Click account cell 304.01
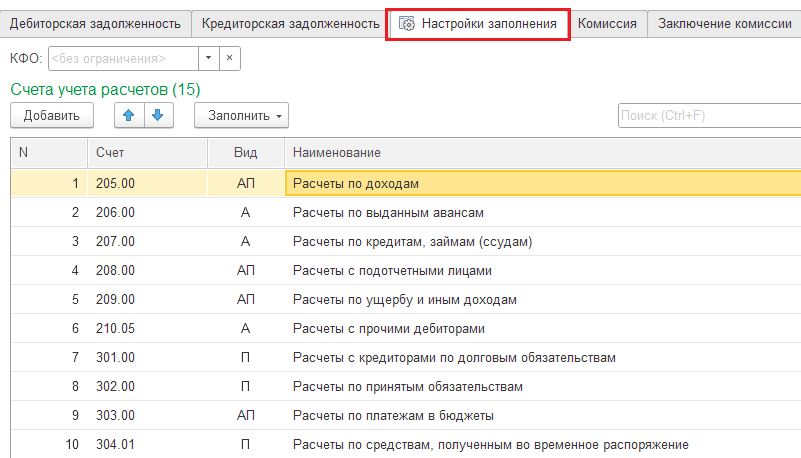 coord(148,445)
